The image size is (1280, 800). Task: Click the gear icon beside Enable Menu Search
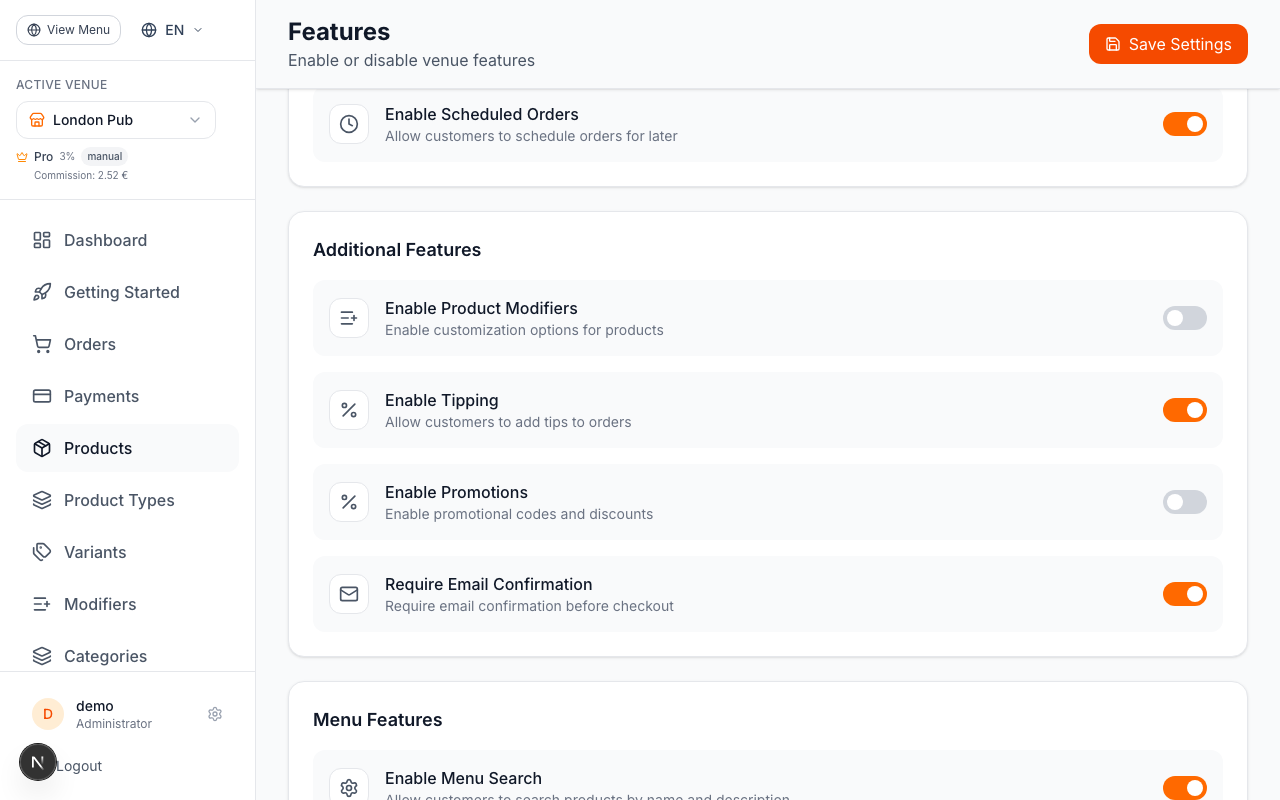[348, 788]
